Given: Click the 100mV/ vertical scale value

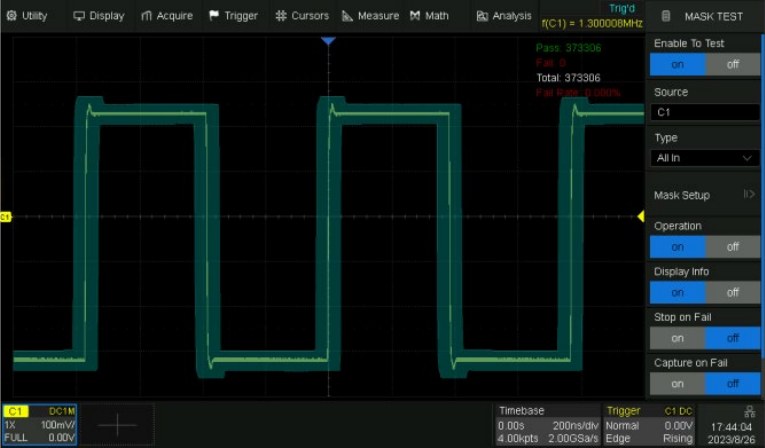Looking at the screenshot, I should coord(58,425).
